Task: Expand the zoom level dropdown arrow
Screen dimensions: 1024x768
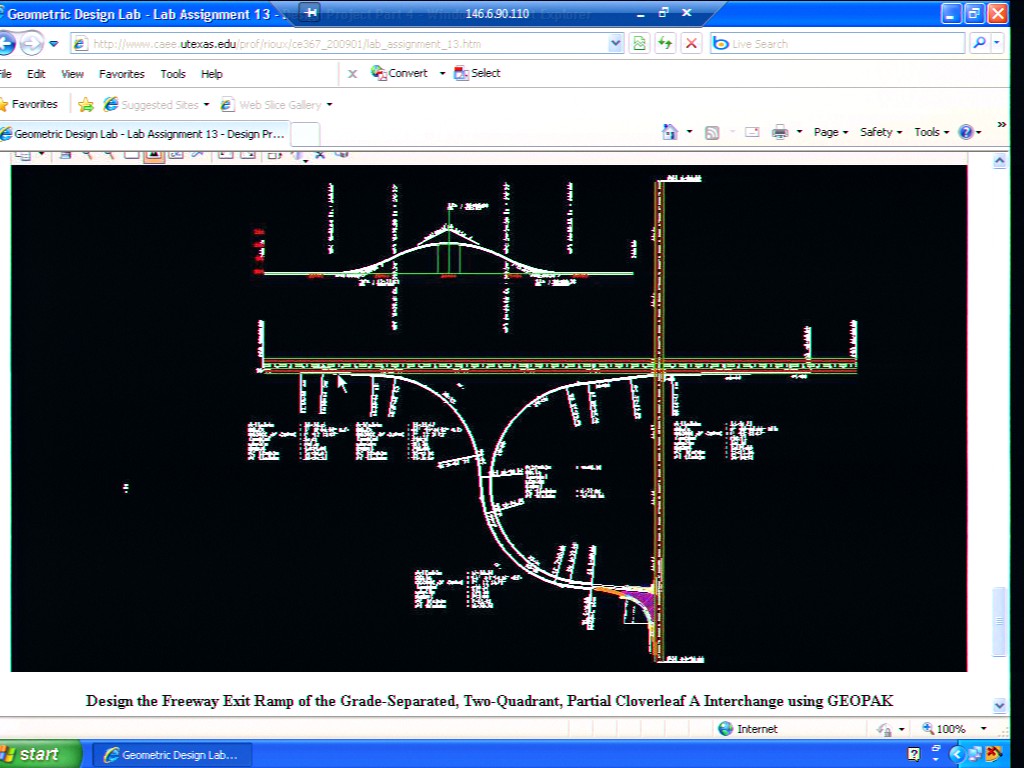Action: 984,729
